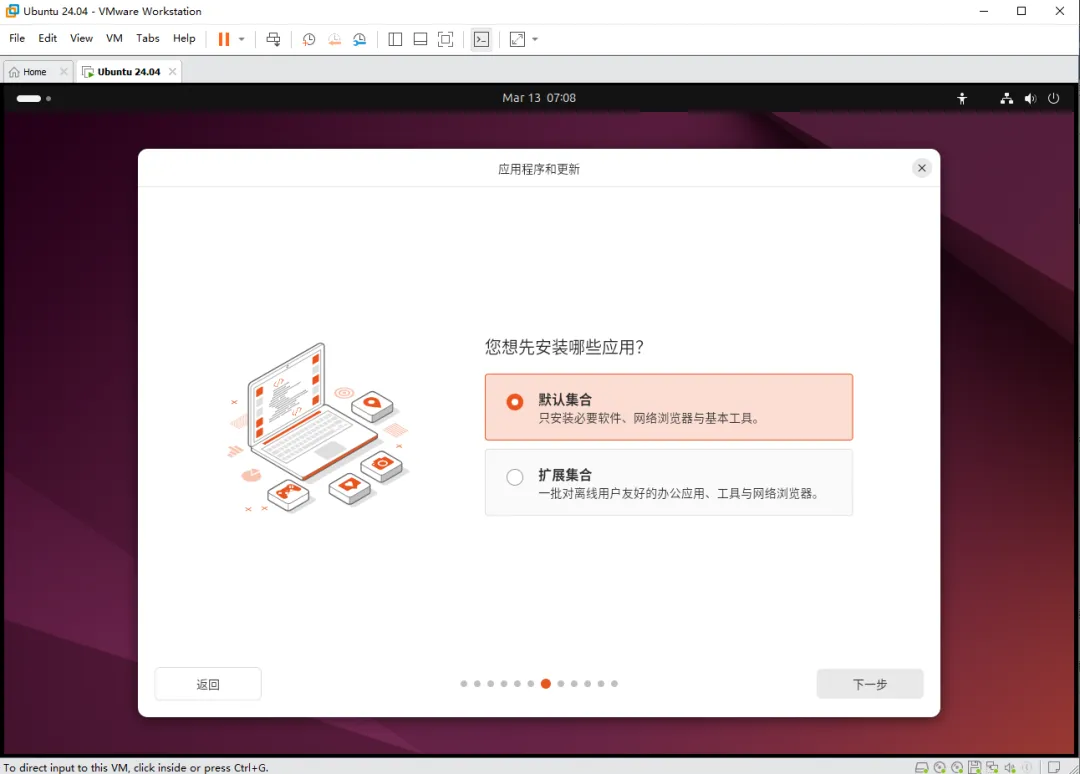
Task: Open the power options dropdown beside pause
Action: (x=242, y=39)
